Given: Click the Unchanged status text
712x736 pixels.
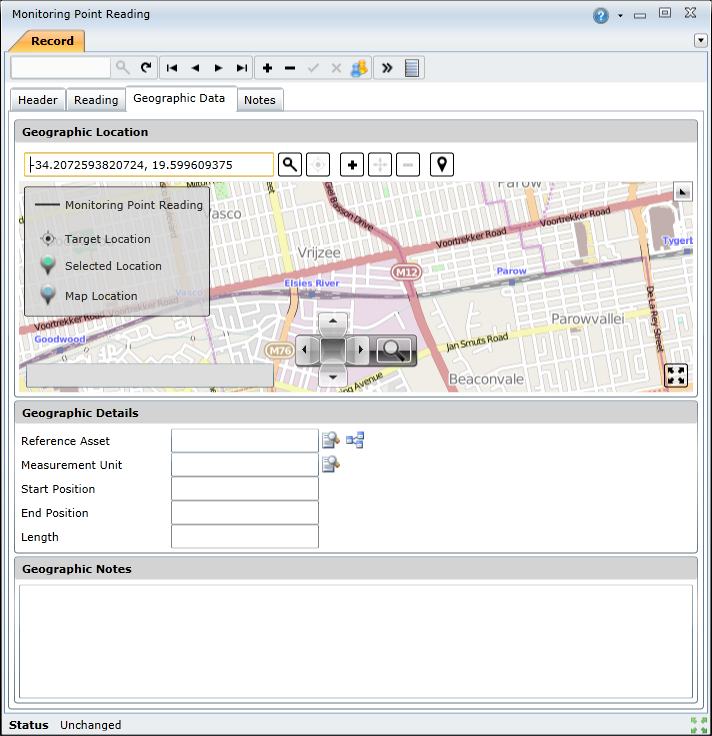Looking at the screenshot, I should point(91,725).
